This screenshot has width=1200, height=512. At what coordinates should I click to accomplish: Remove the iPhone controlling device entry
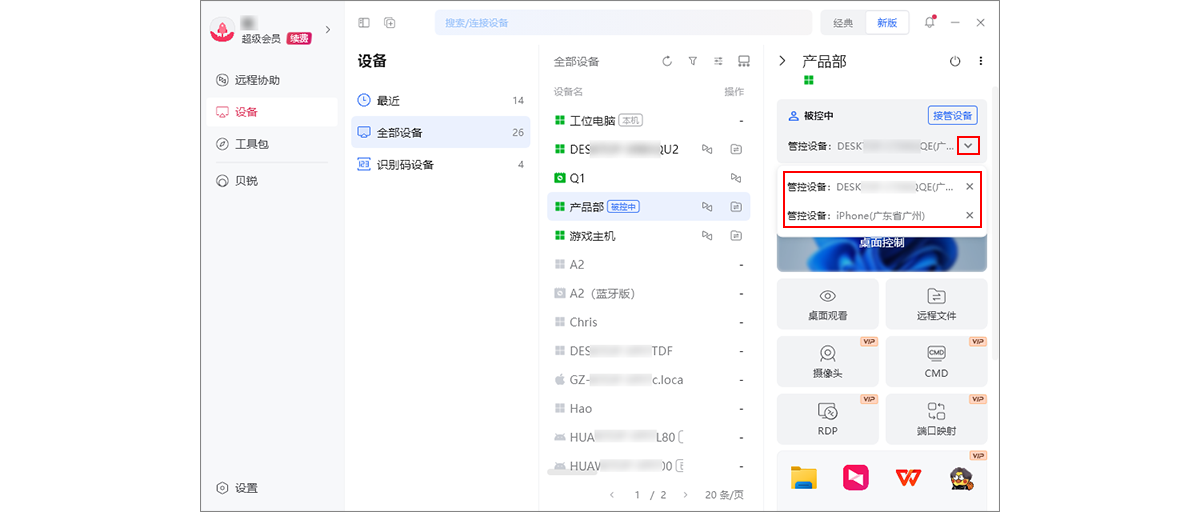[x=969, y=215]
